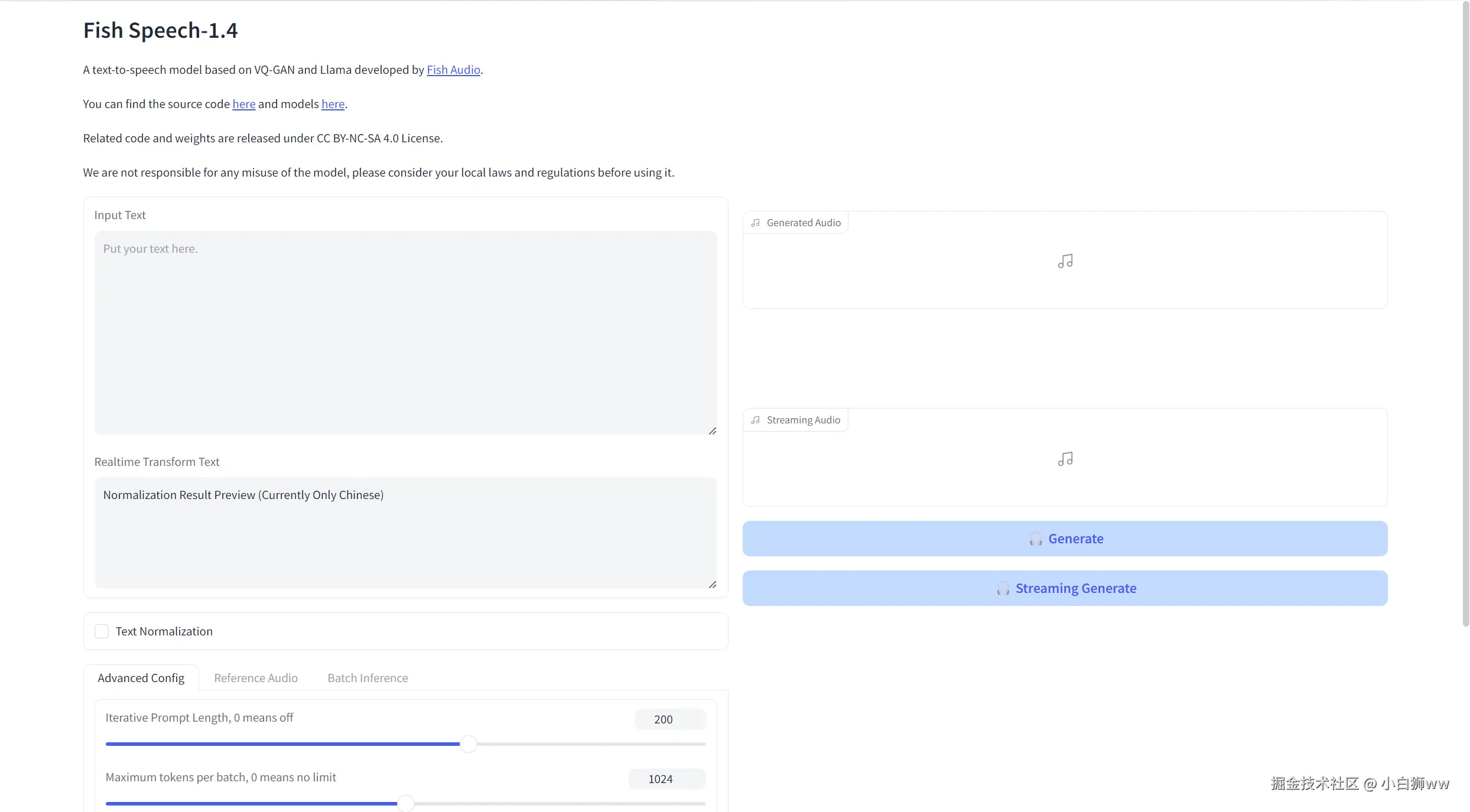Open the Fish Audio link
Image resolution: width=1470 pixels, height=812 pixels.
[x=453, y=70]
